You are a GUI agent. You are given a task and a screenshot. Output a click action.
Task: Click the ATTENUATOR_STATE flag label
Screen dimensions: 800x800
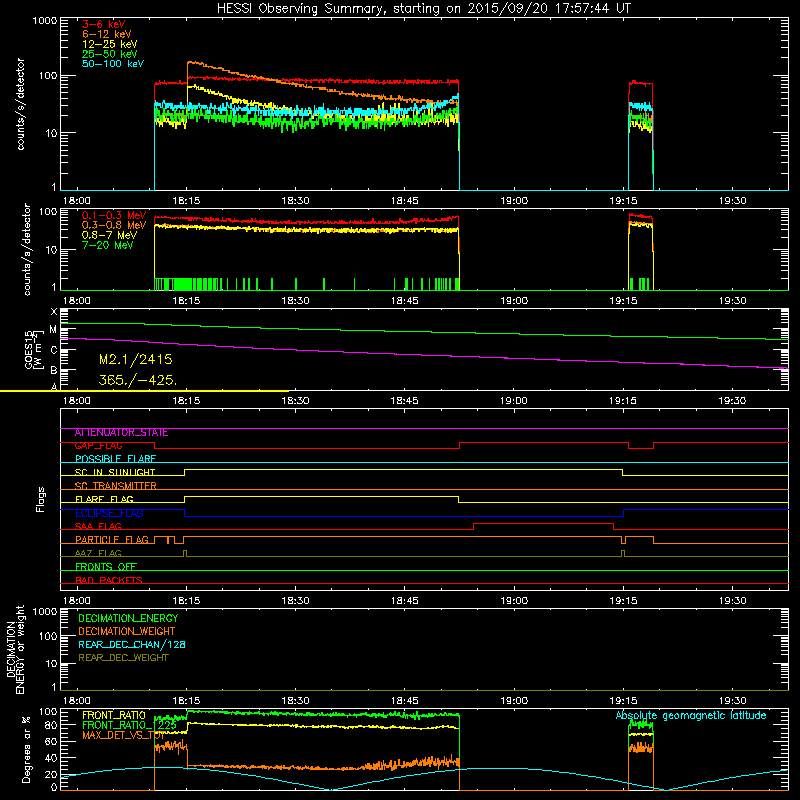(x=121, y=433)
